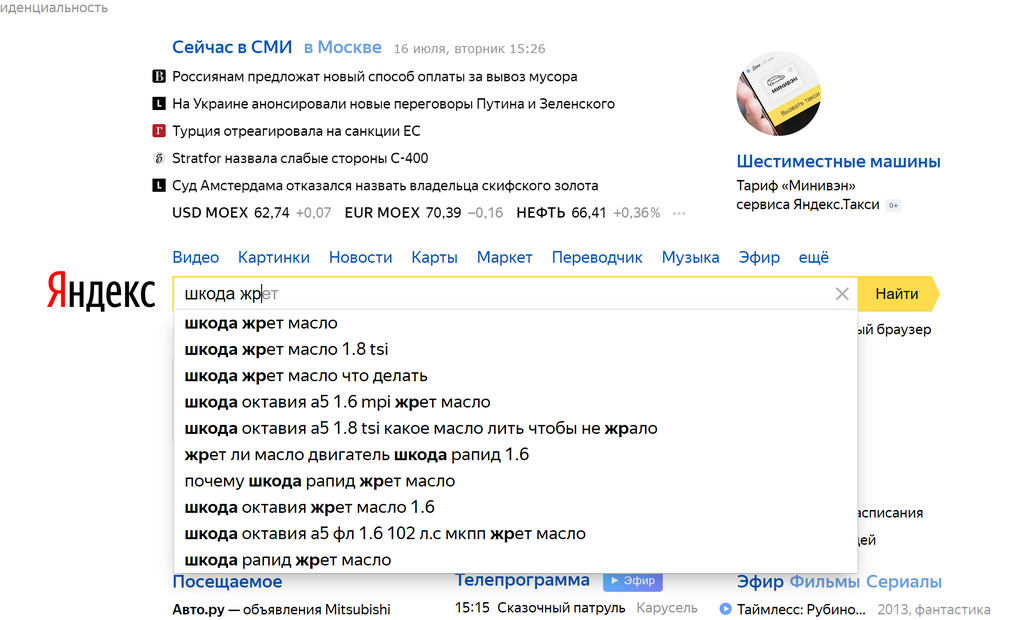Viewport: 1024px width, 620px height.
Task: Open the Сериалы link
Action: pyautogui.click(x=904, y=581)
